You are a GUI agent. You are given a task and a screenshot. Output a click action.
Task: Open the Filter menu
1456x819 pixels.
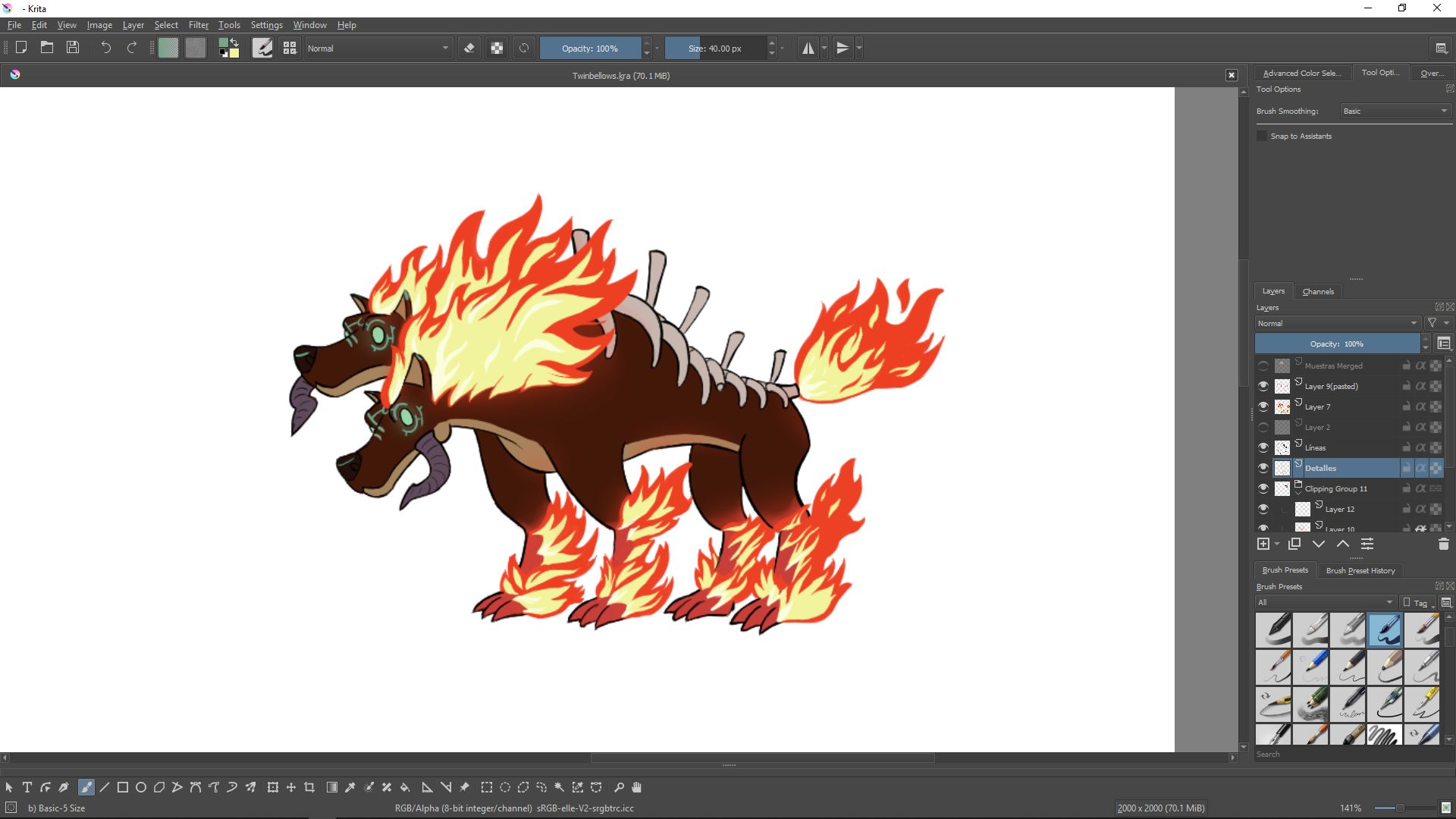click(198, 25)
